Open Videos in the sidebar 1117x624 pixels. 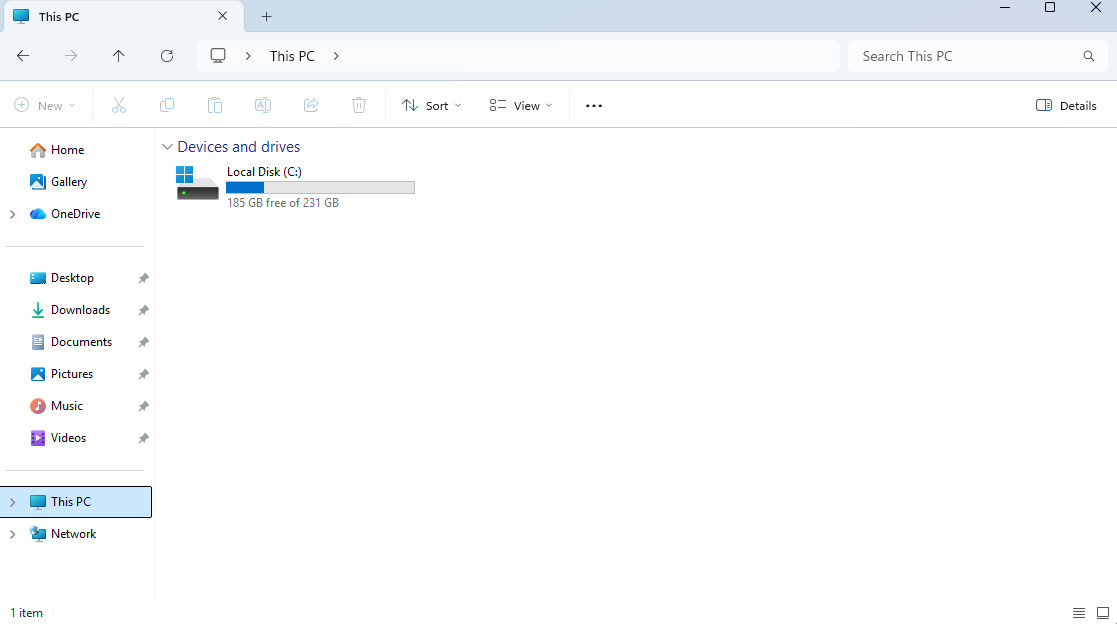click(x=68, y=438)
